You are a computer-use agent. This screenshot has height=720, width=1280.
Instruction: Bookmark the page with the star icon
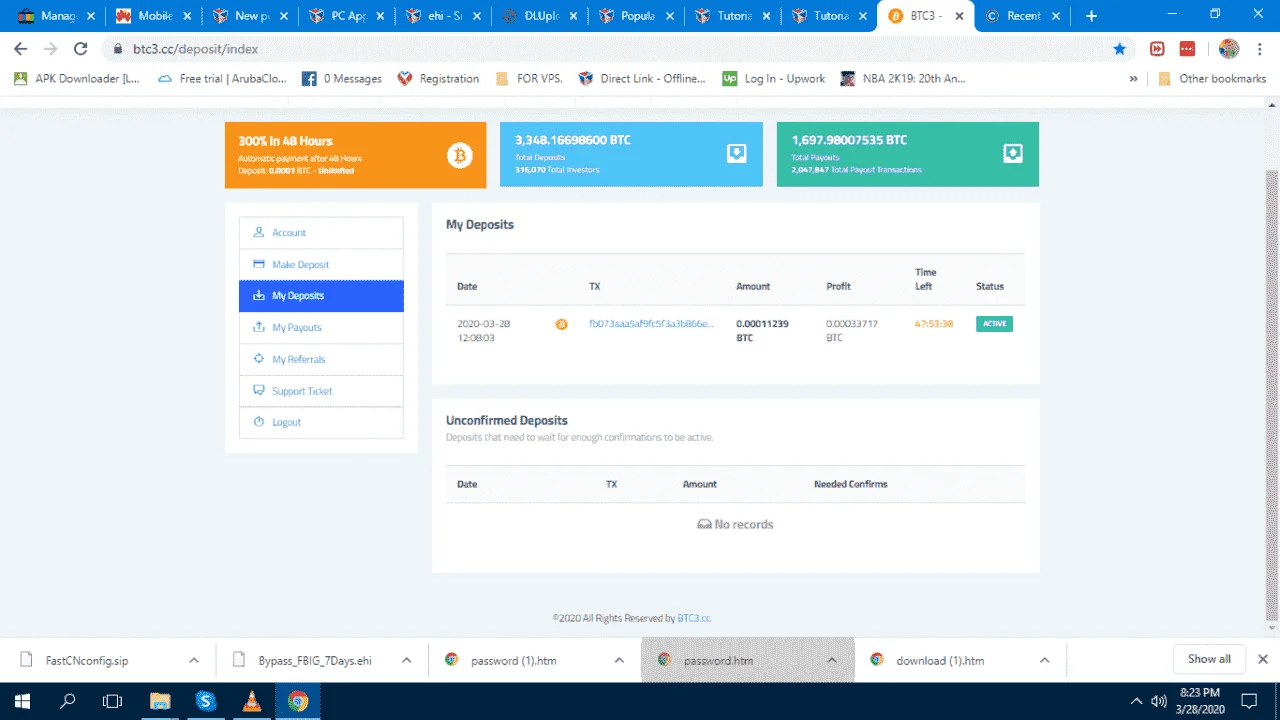pos(1119,48)
